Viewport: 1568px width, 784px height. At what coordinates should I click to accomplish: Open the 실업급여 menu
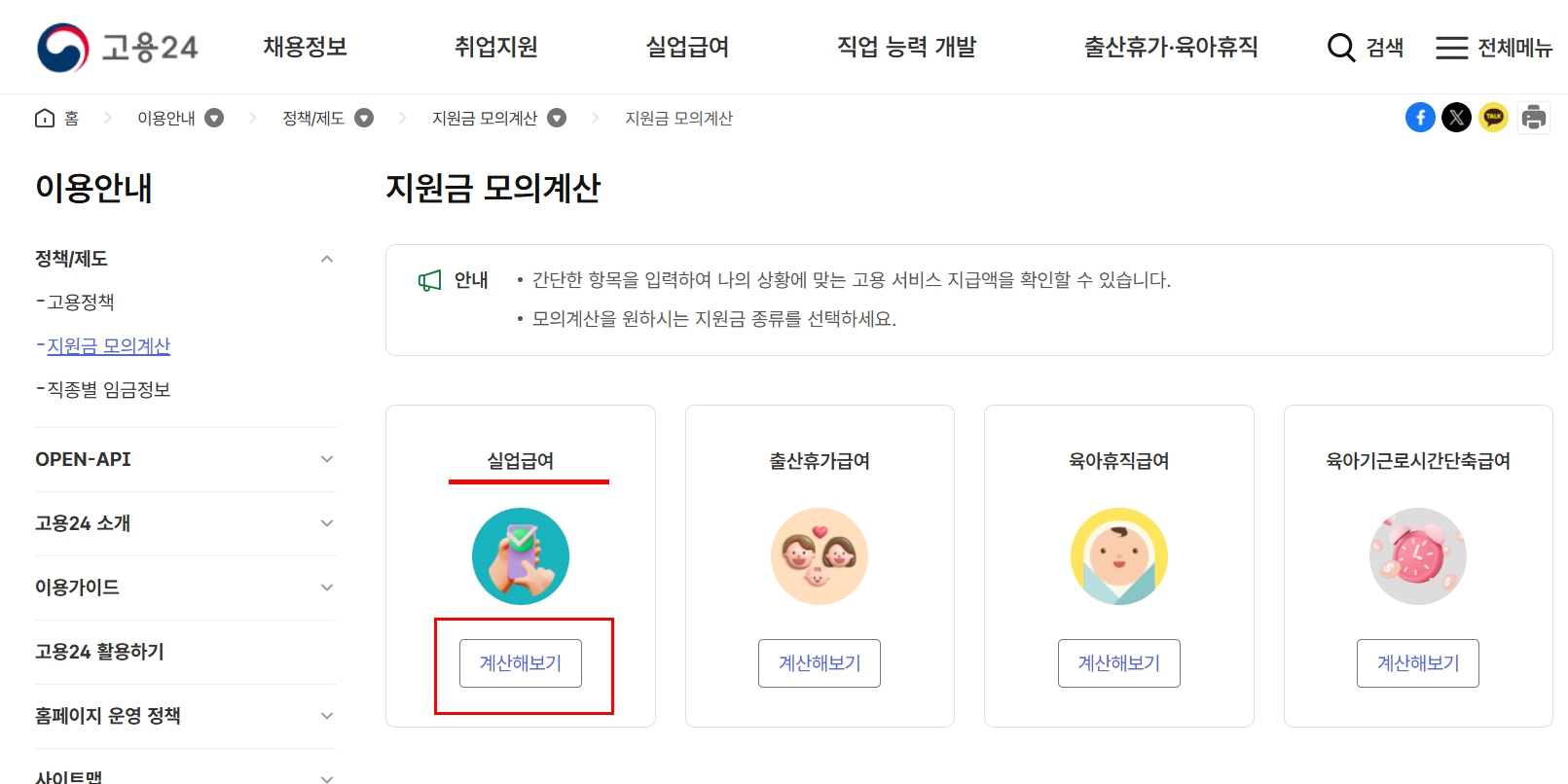[x=687, y=46]
